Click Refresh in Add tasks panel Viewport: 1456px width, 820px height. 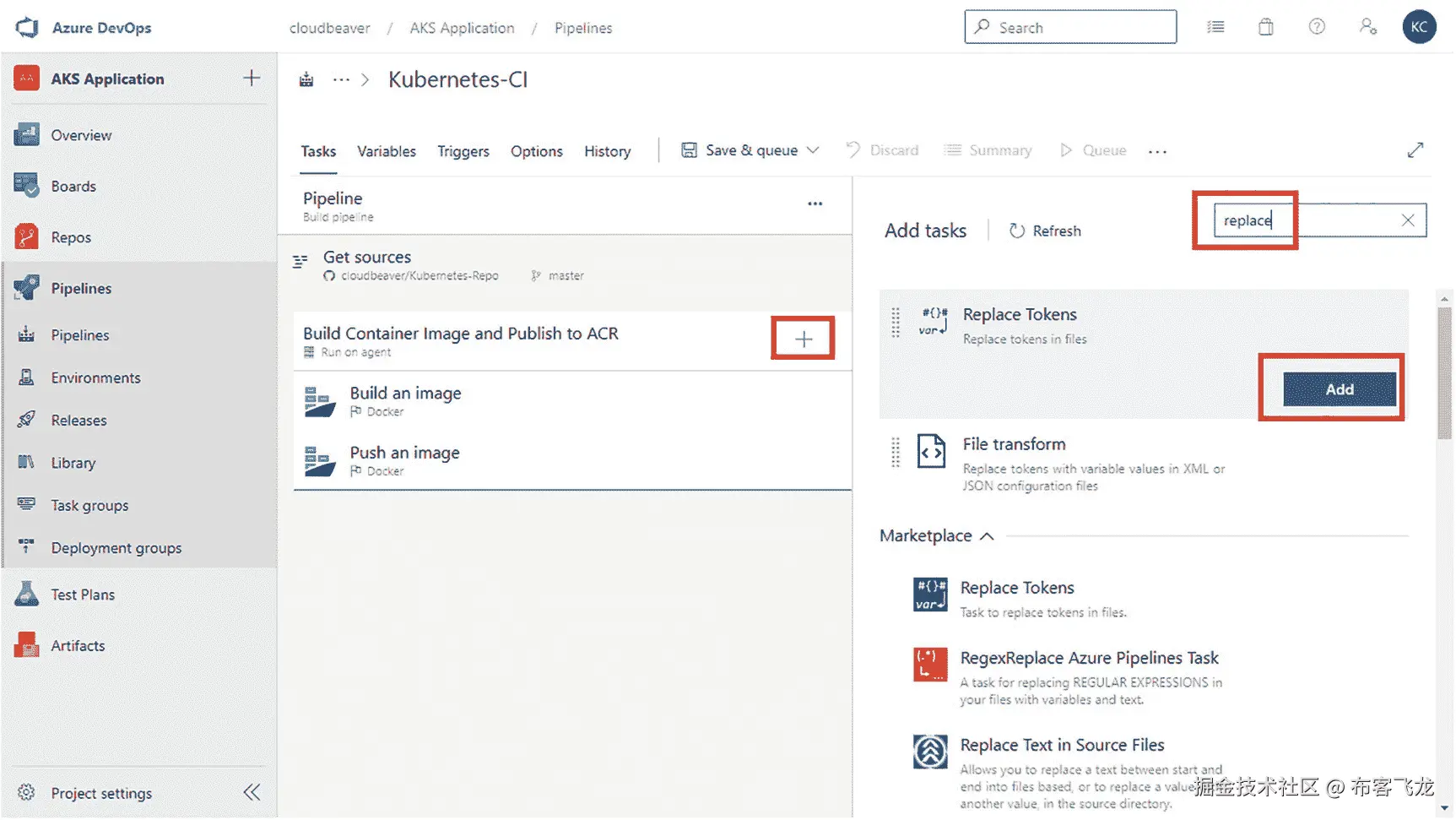(x=1045, y=231)
